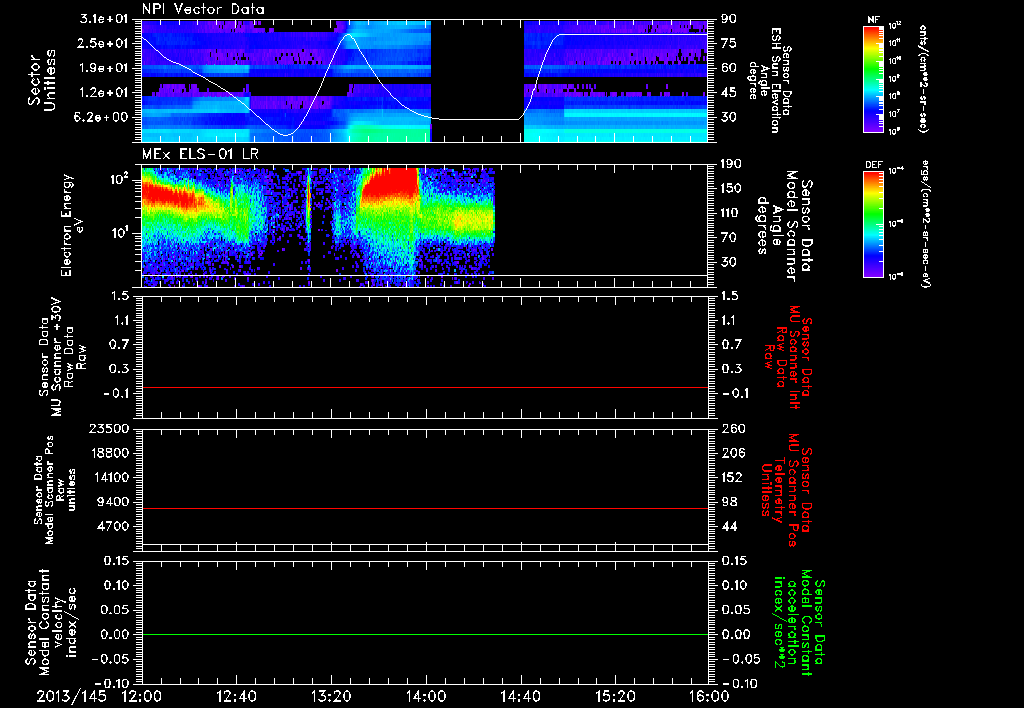Click the 12:00 time tick label
This screenshot has height=708, width=1024.
141,696
